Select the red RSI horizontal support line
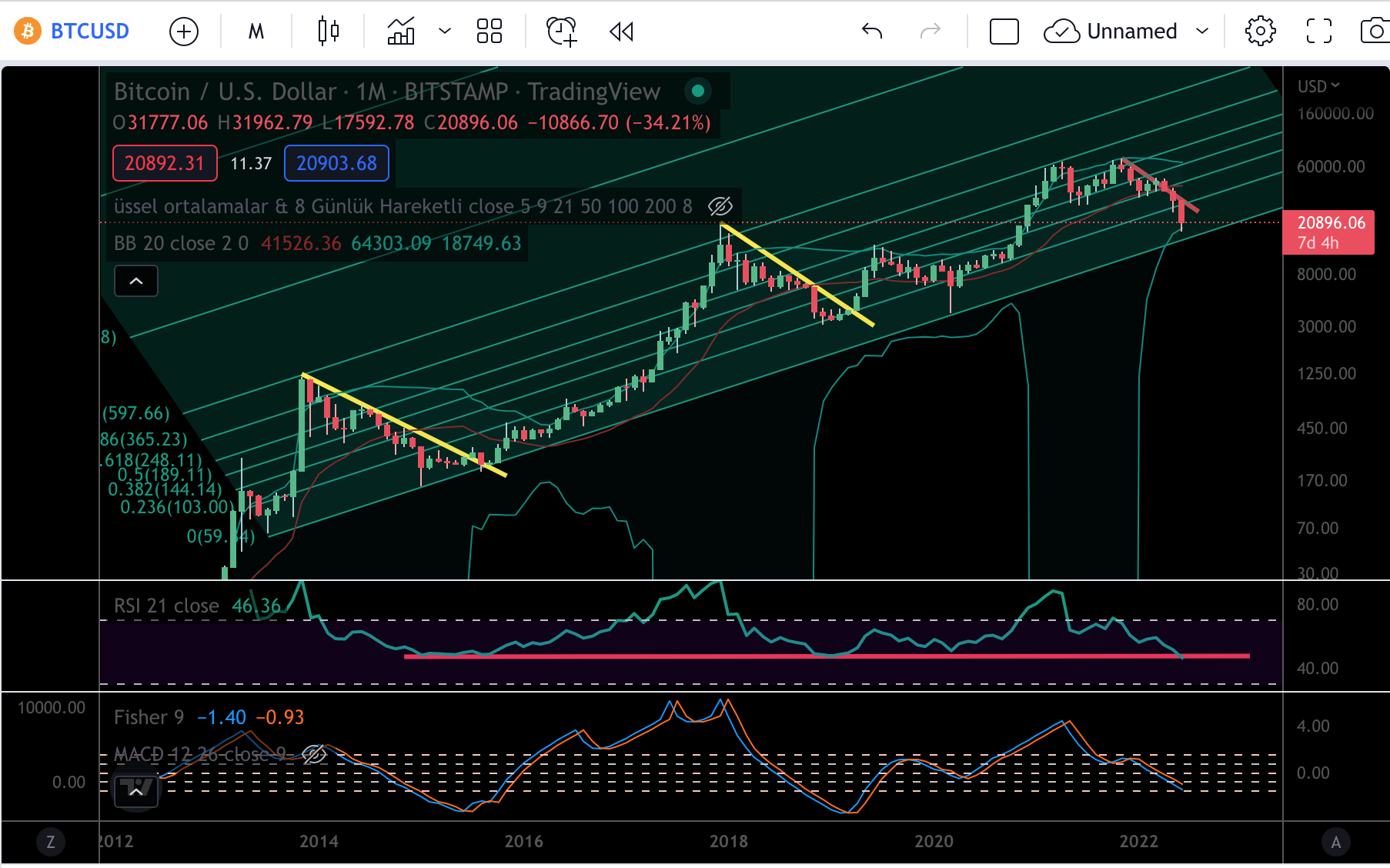 [x=826, y=656]
